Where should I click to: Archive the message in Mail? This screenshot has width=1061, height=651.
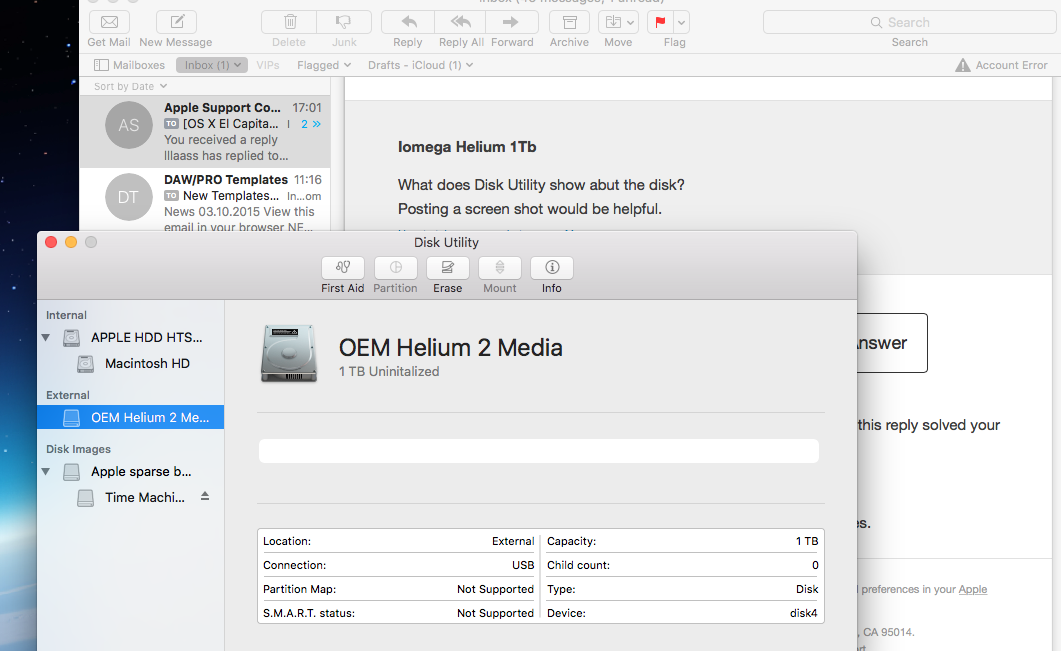coord(570,22)
